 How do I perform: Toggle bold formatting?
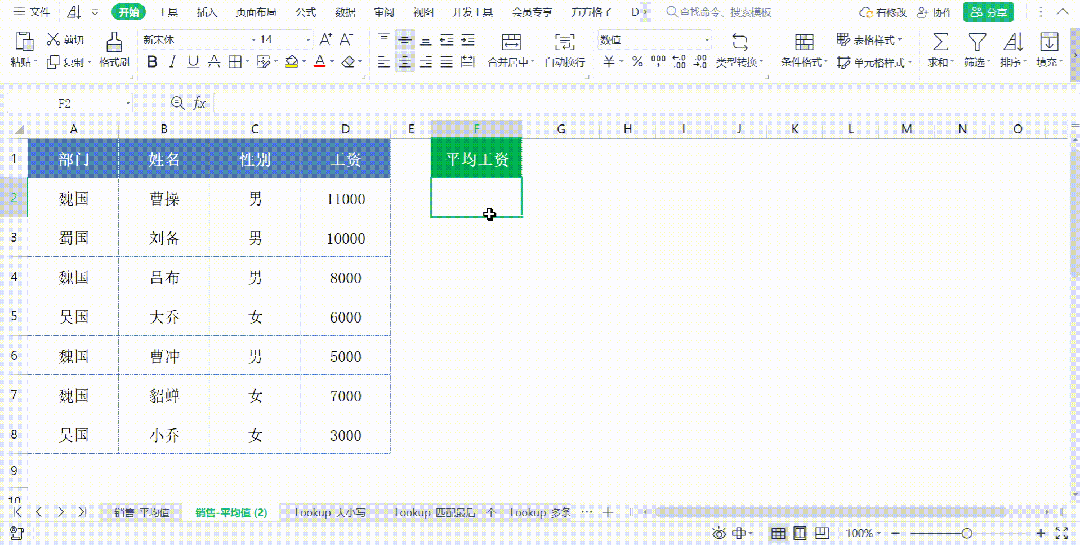click(152, 62)
